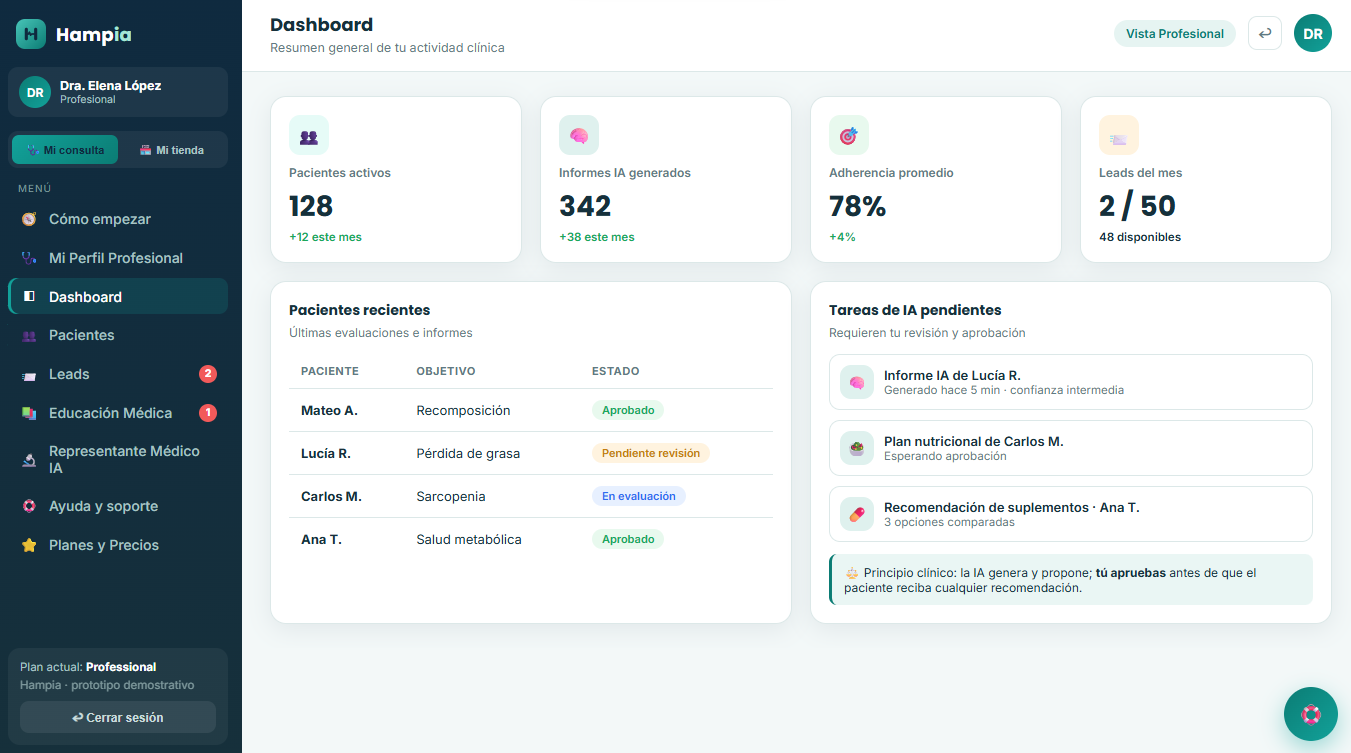Click the red badge count on Leads
The height and width of the screenshot is (753, 1351).
point(208,374)
